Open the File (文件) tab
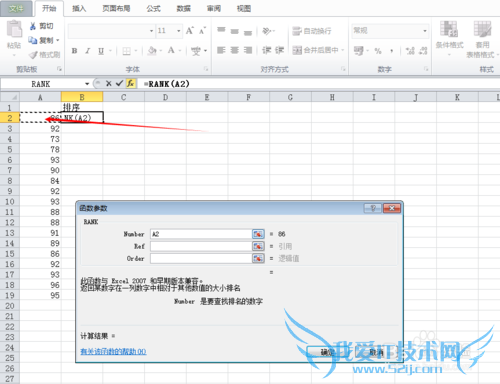 (16, 8)
